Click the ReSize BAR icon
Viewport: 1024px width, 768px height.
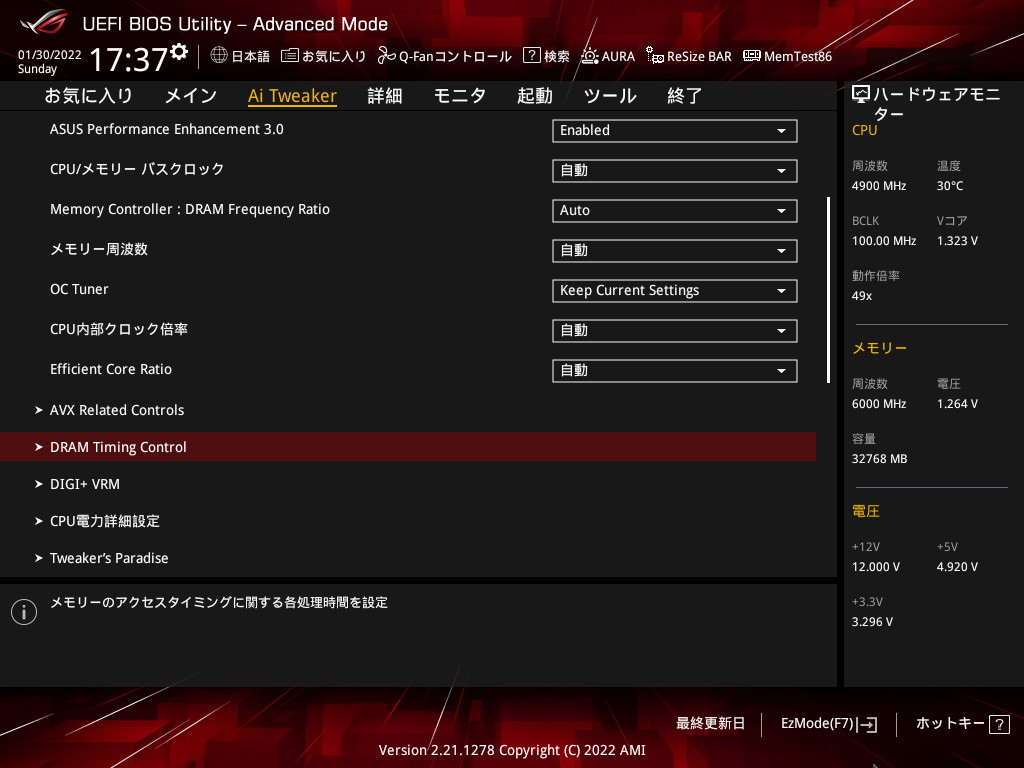(x=654, y=56)
